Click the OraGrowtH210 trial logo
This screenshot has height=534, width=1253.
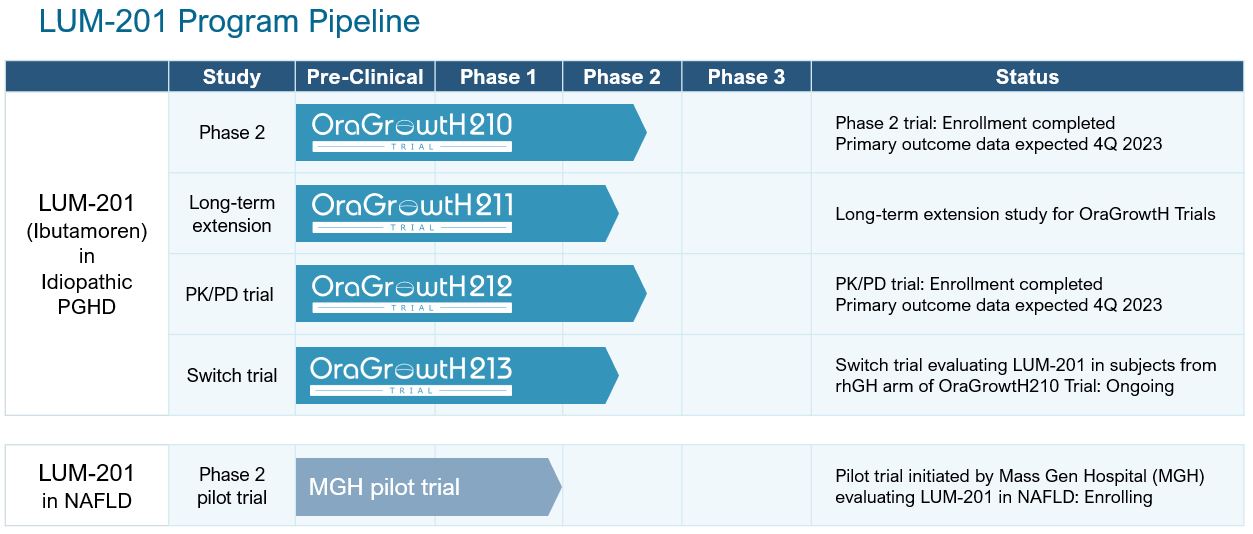coord(412,131)
